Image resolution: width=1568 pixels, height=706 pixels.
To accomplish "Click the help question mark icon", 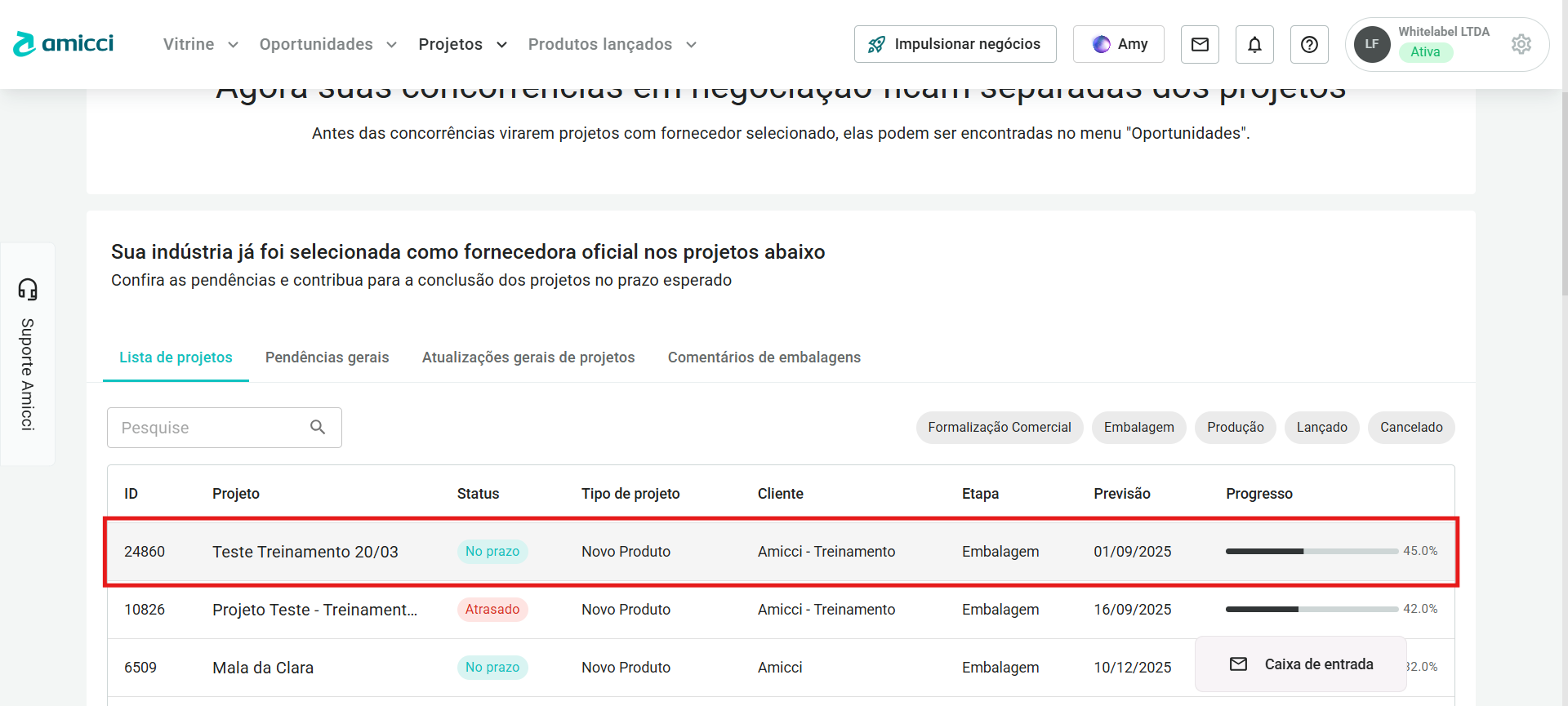I will coord(1309,44).
